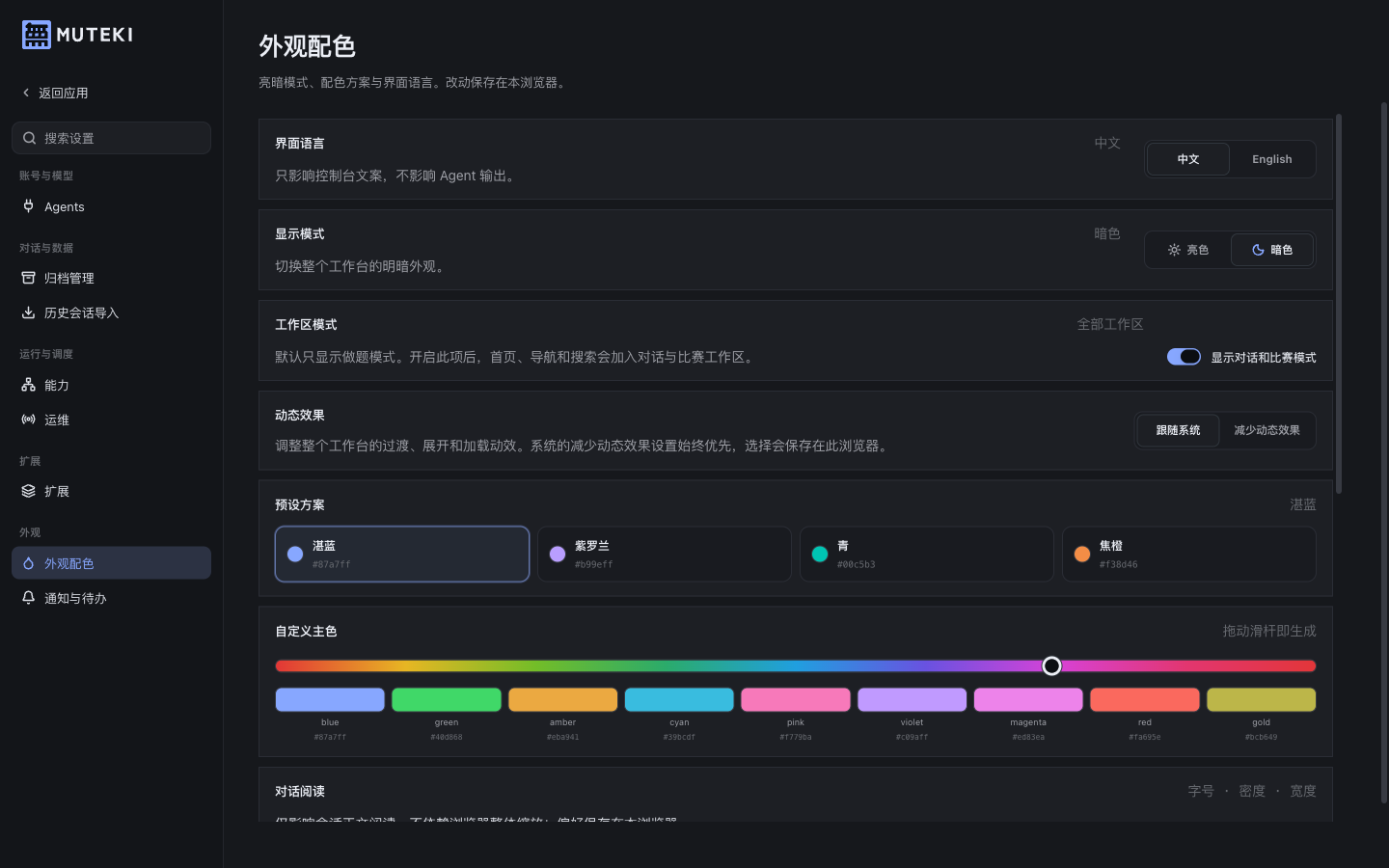Go to 历史会话导入 in the sidebar

(x=111, y=312)
